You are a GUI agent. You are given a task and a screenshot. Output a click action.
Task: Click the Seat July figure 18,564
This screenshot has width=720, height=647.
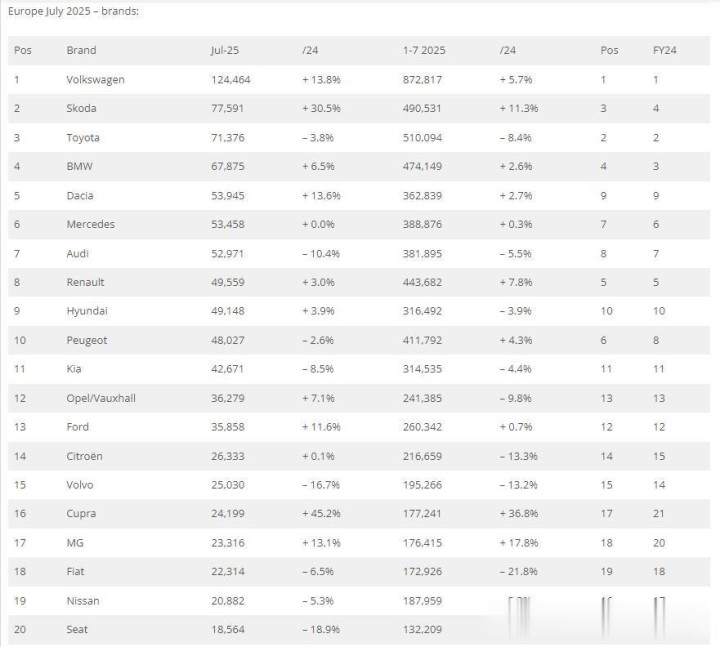pos(228,629)
